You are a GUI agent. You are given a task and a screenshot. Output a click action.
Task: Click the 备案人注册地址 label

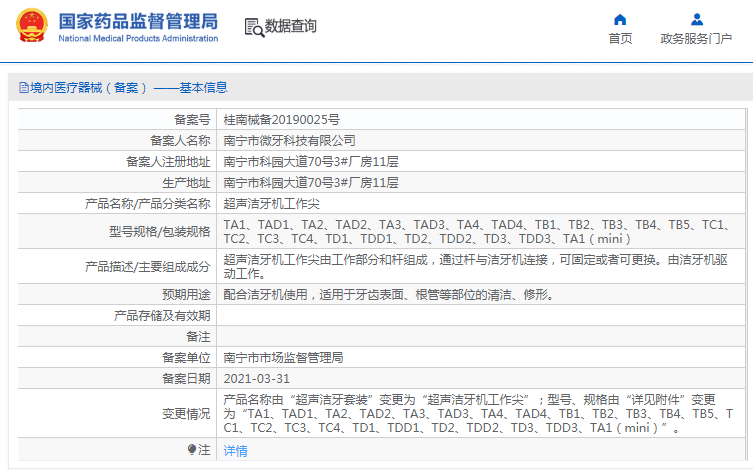(x=168, y=162)
